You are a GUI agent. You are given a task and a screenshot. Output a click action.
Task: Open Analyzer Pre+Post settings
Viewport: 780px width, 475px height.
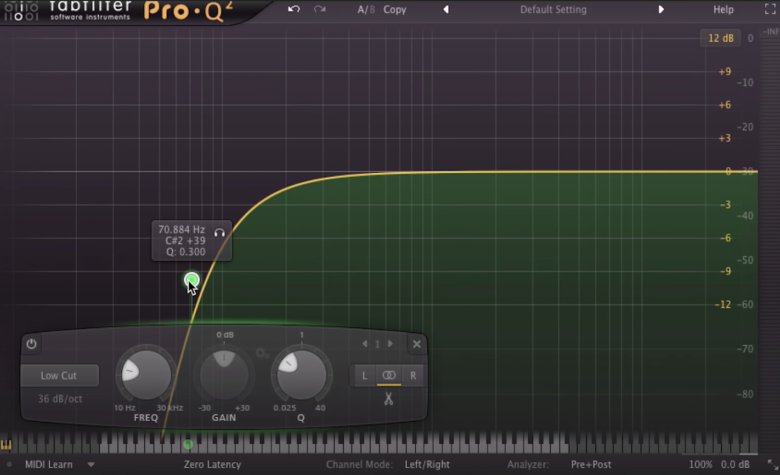click(591, 465)
